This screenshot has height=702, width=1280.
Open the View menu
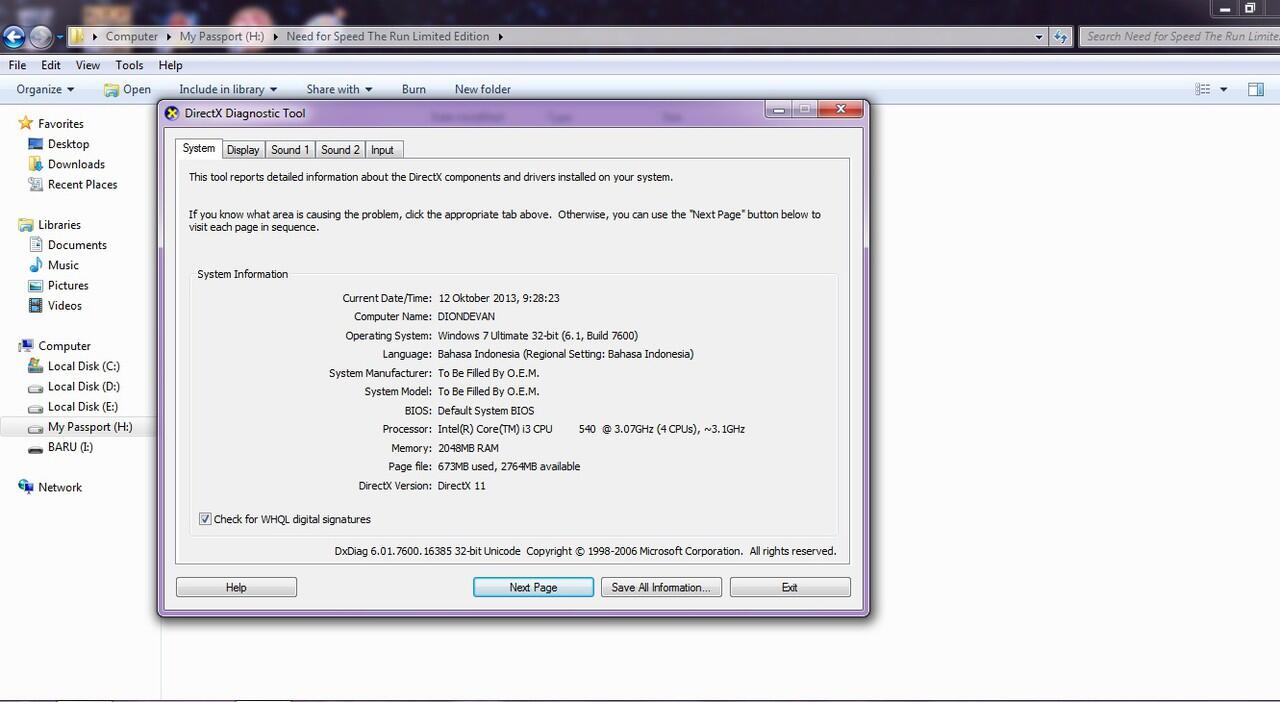[88, 65]
